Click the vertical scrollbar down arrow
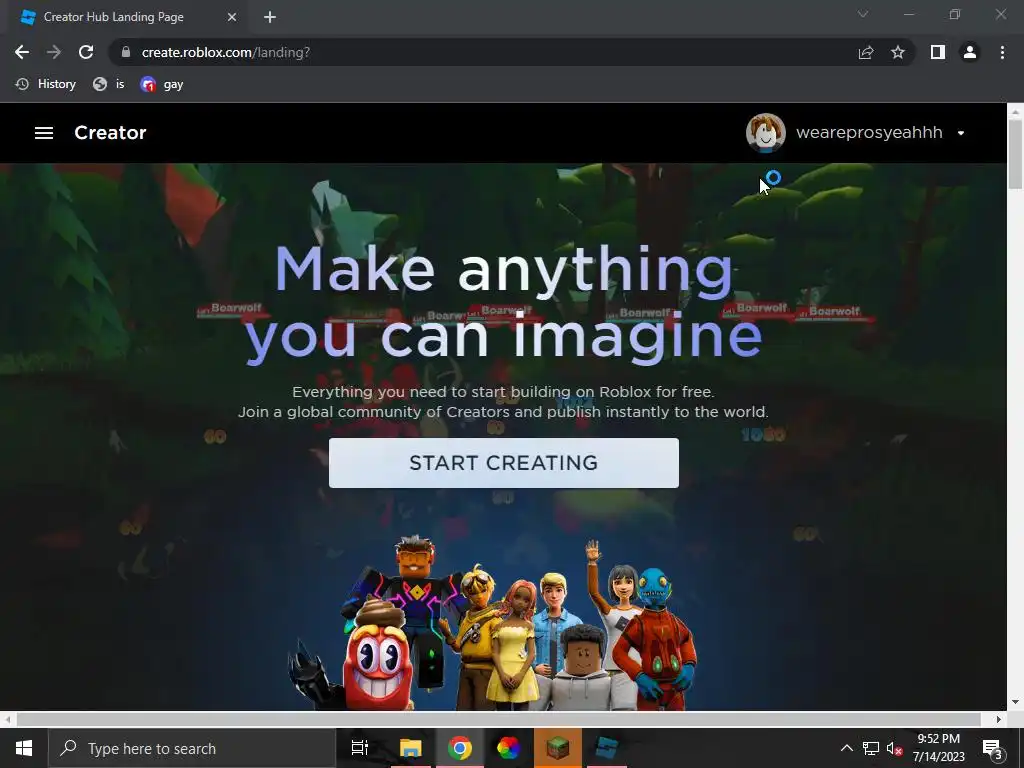 click(1016, 702)
